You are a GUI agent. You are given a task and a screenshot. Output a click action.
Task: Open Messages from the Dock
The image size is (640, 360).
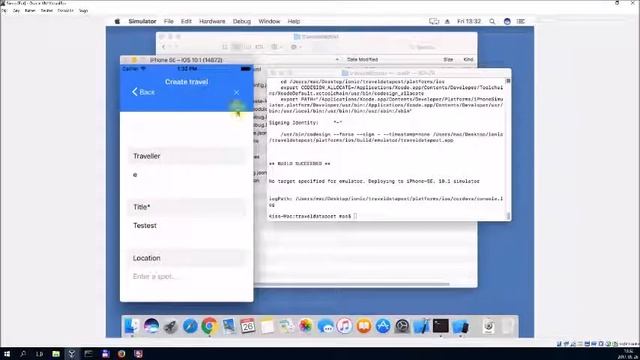[325, 326]
